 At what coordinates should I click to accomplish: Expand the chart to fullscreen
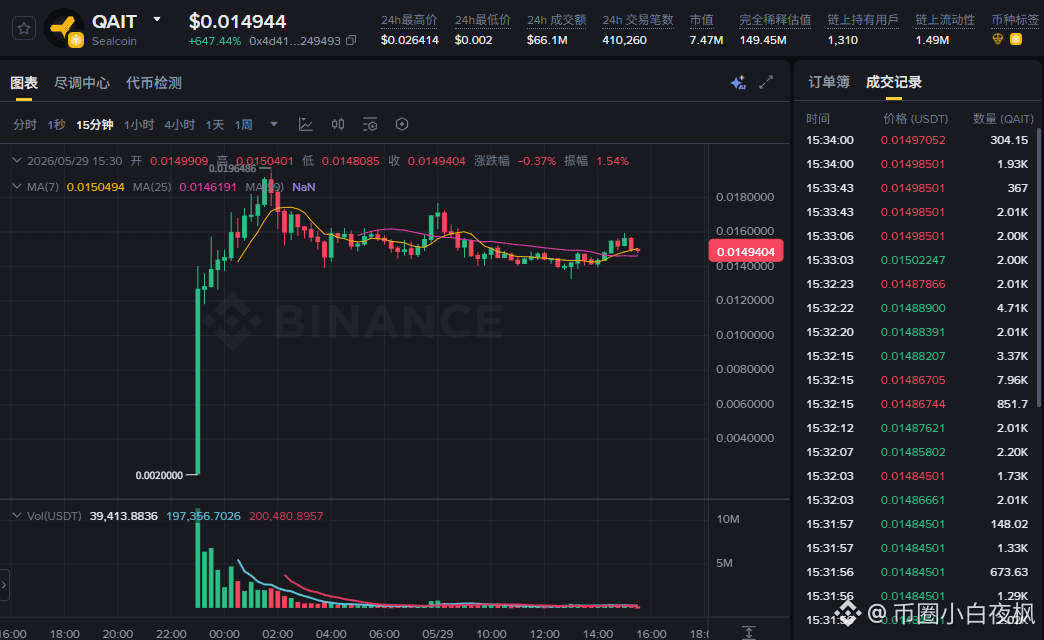pyautogui.click(x=766, y=82)
